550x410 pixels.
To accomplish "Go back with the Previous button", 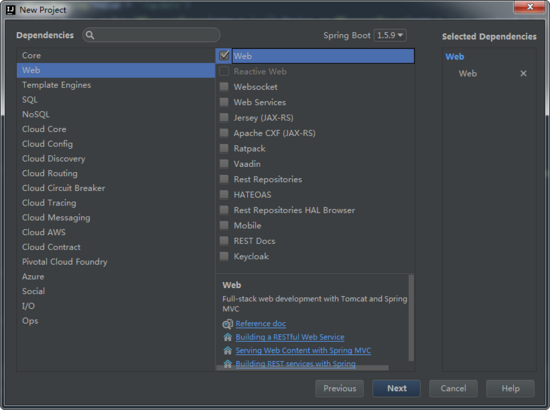I will (340, 388).
